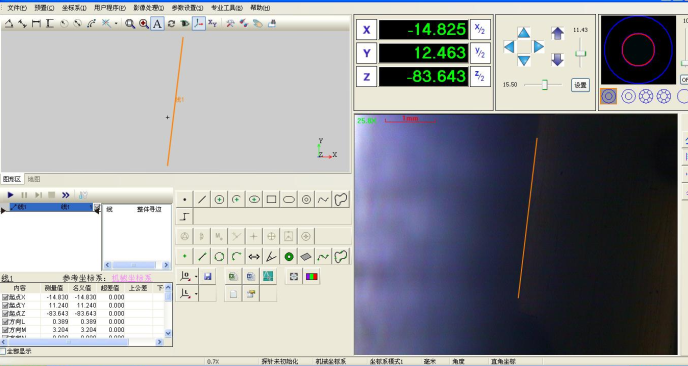Select the zoom magnifier tool in toolbar
The height and width of the screenshot is (366, 688).
(x=130, y=24)
